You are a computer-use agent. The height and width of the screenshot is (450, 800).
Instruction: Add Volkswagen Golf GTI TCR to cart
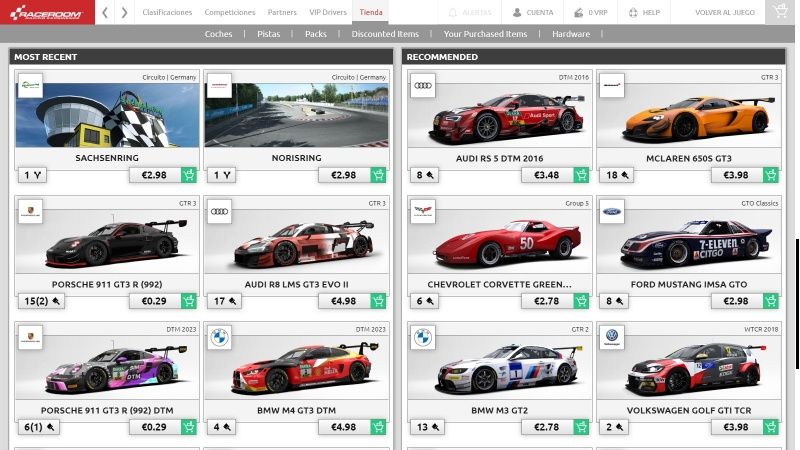[x=771, y=427]
